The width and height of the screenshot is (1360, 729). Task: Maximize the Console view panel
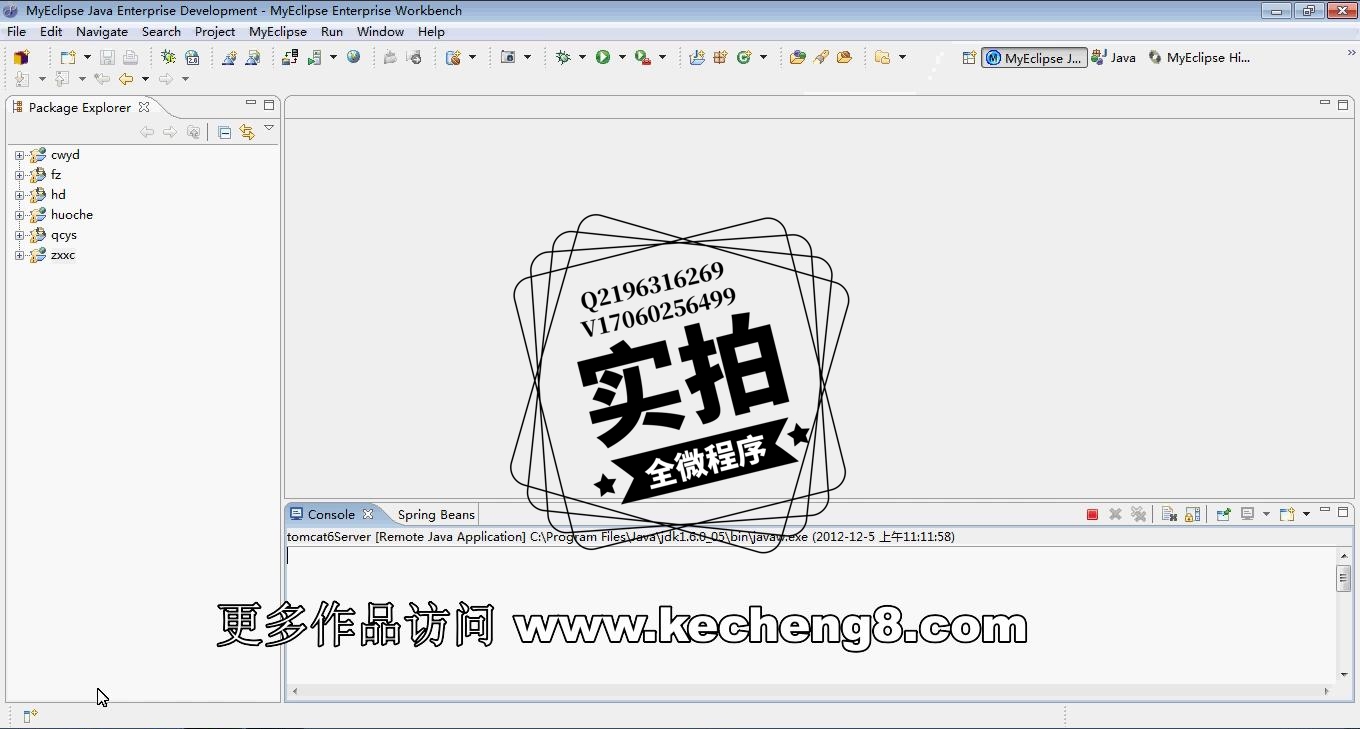1343,511
